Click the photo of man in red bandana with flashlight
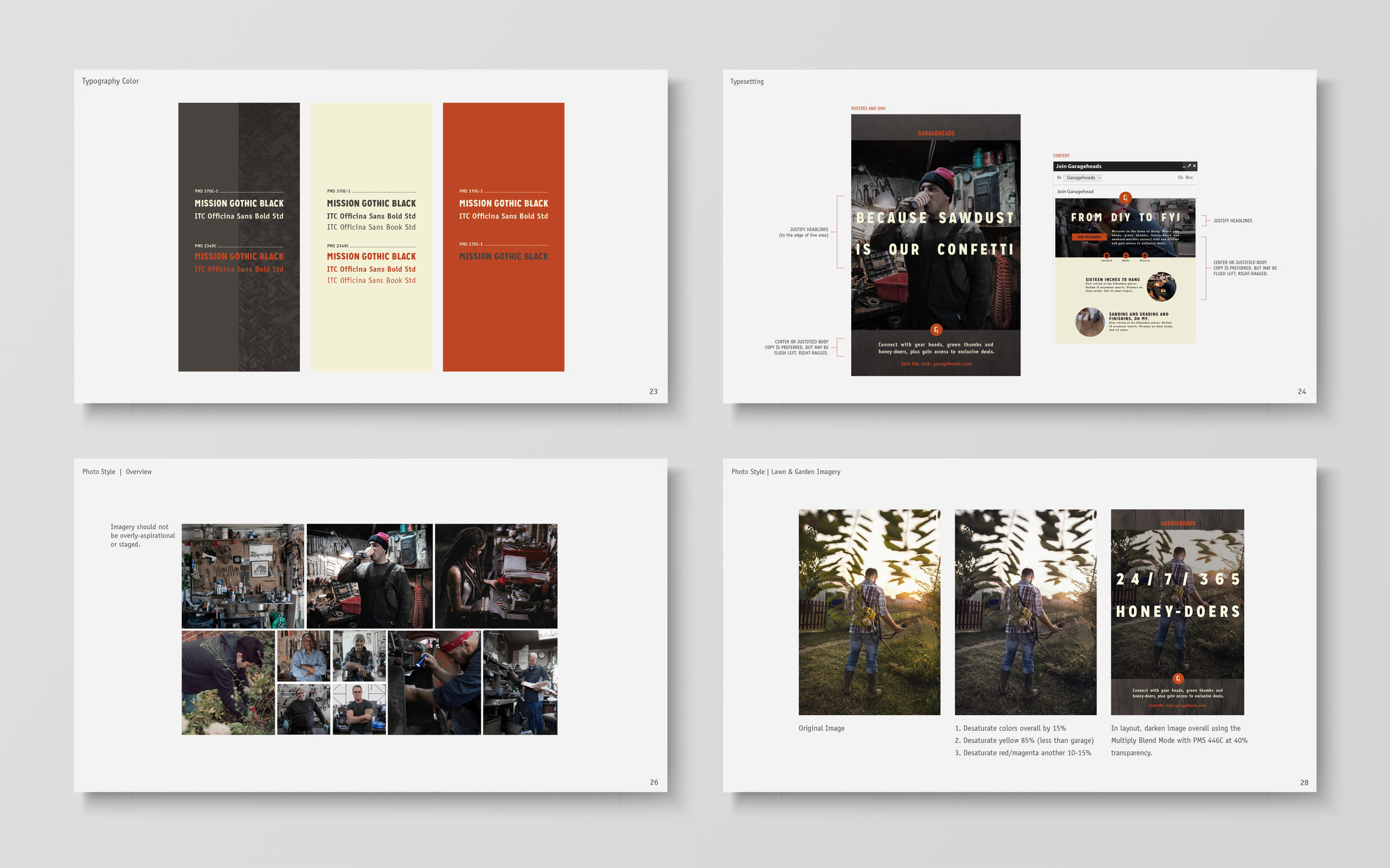This screenshot has width=1390, height=868. click(x=434, y=682)
